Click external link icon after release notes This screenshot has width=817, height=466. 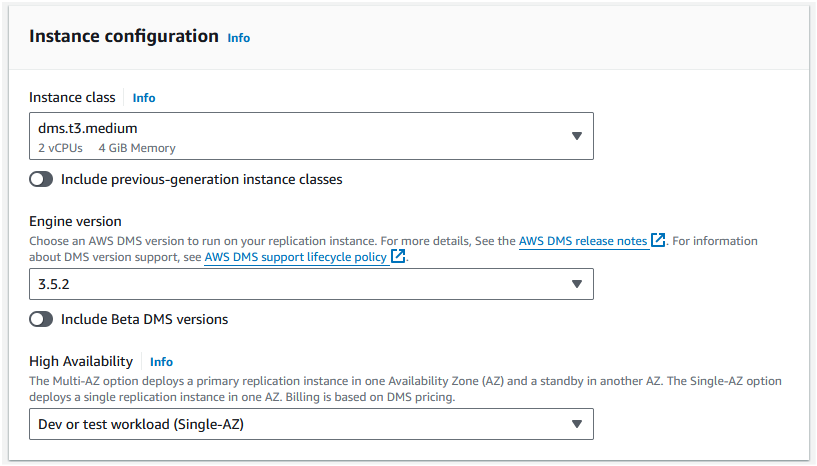(x=658, y=240)
